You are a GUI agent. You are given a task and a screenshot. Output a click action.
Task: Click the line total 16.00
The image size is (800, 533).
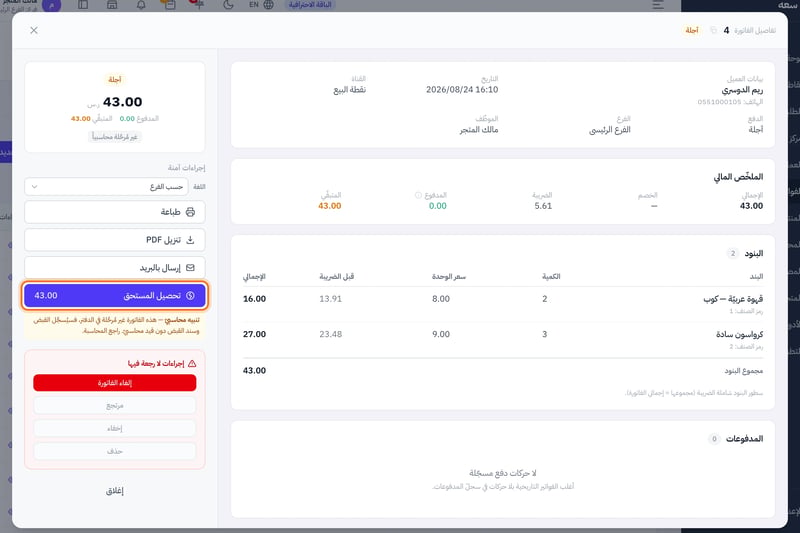pos(254,299)
